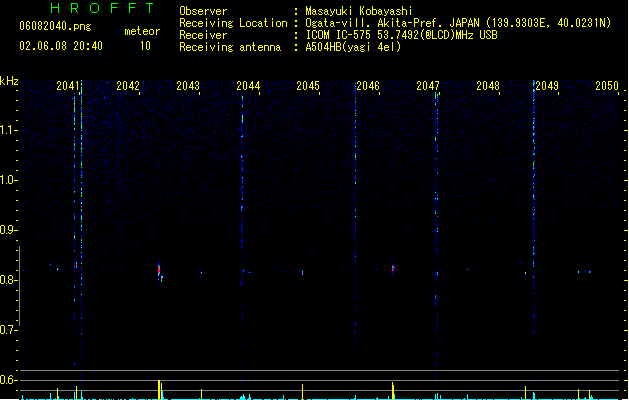The height and width of the screenshot is (400, 629).
Task: Click the kHz axis unit label
Action: pyautogui.click(x=9, y=81)
